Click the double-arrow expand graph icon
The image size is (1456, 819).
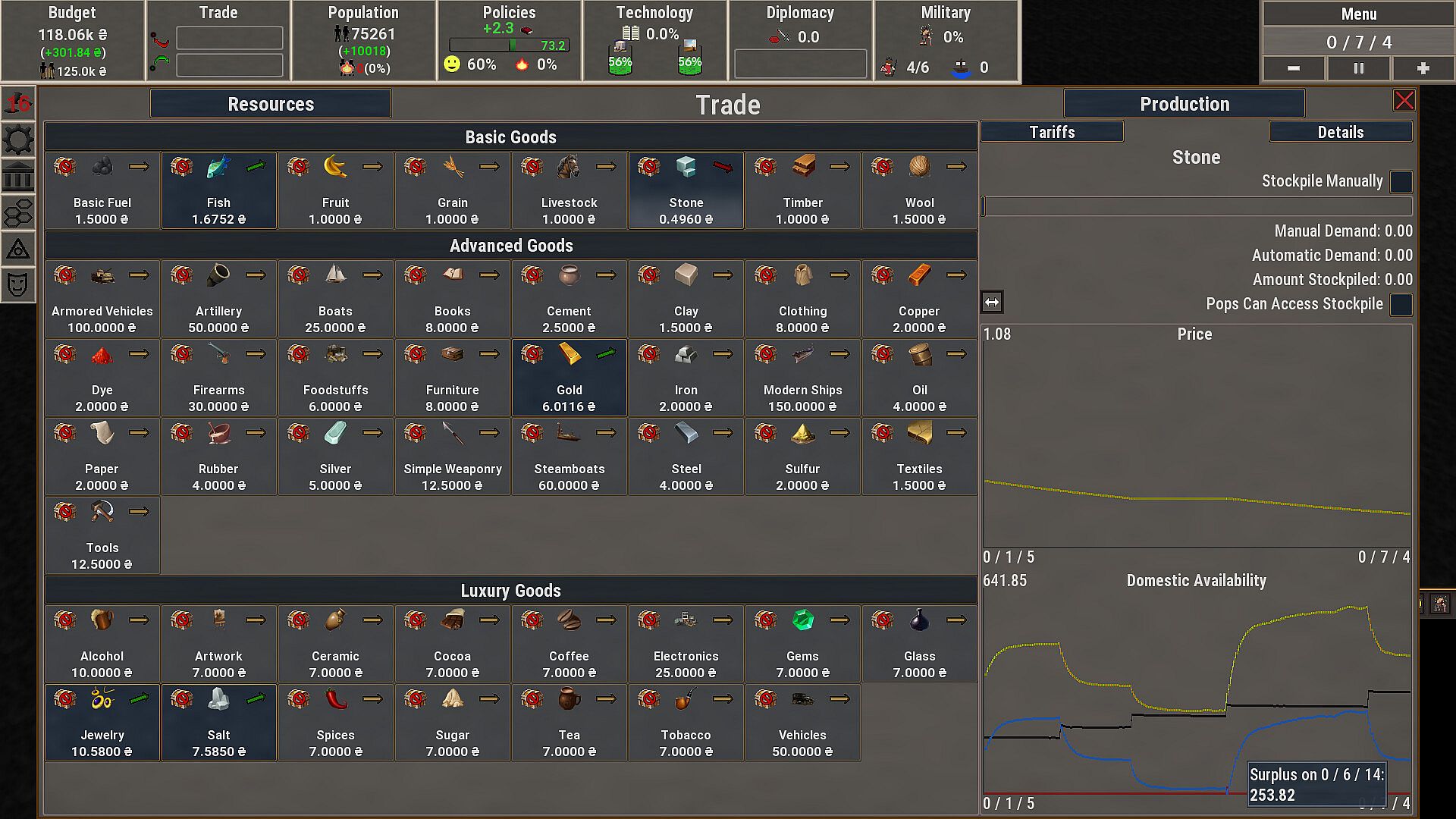coord(992,303)
